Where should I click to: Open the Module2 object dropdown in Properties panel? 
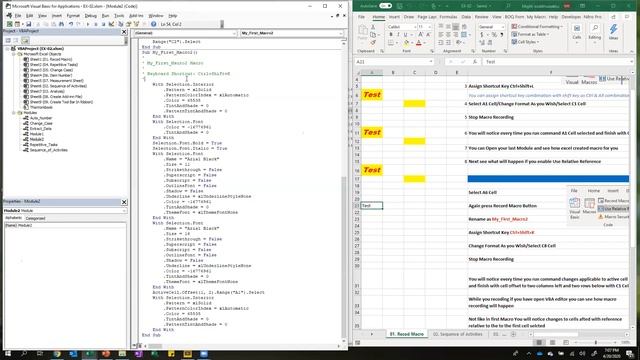[x=124, y=211]
